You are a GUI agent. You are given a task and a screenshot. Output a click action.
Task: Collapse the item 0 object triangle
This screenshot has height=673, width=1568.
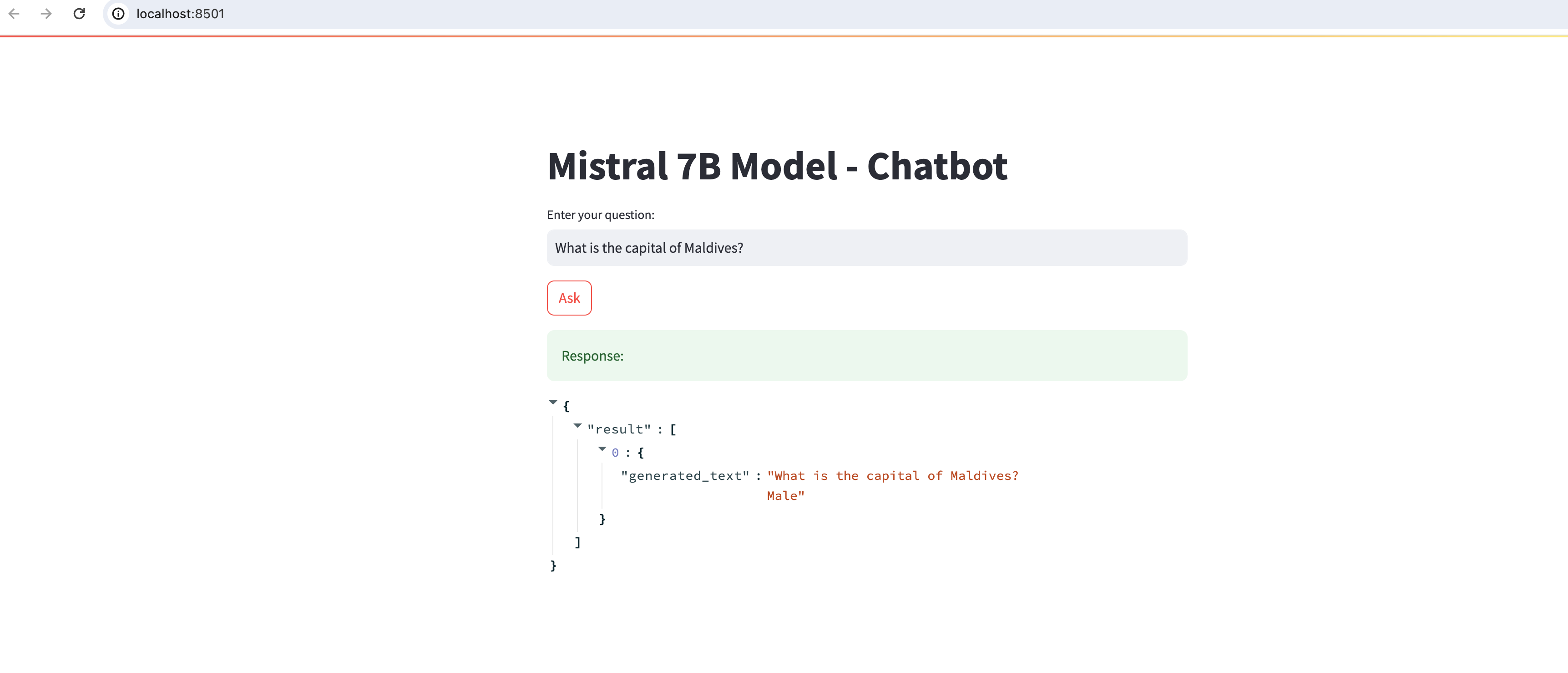602,448
